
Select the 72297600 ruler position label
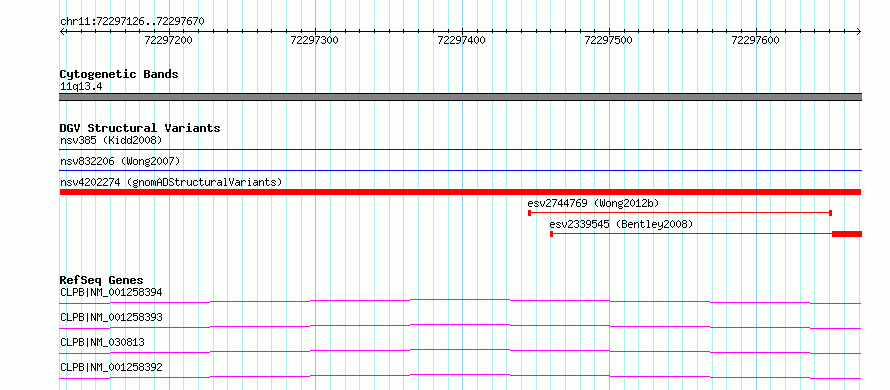755,40
